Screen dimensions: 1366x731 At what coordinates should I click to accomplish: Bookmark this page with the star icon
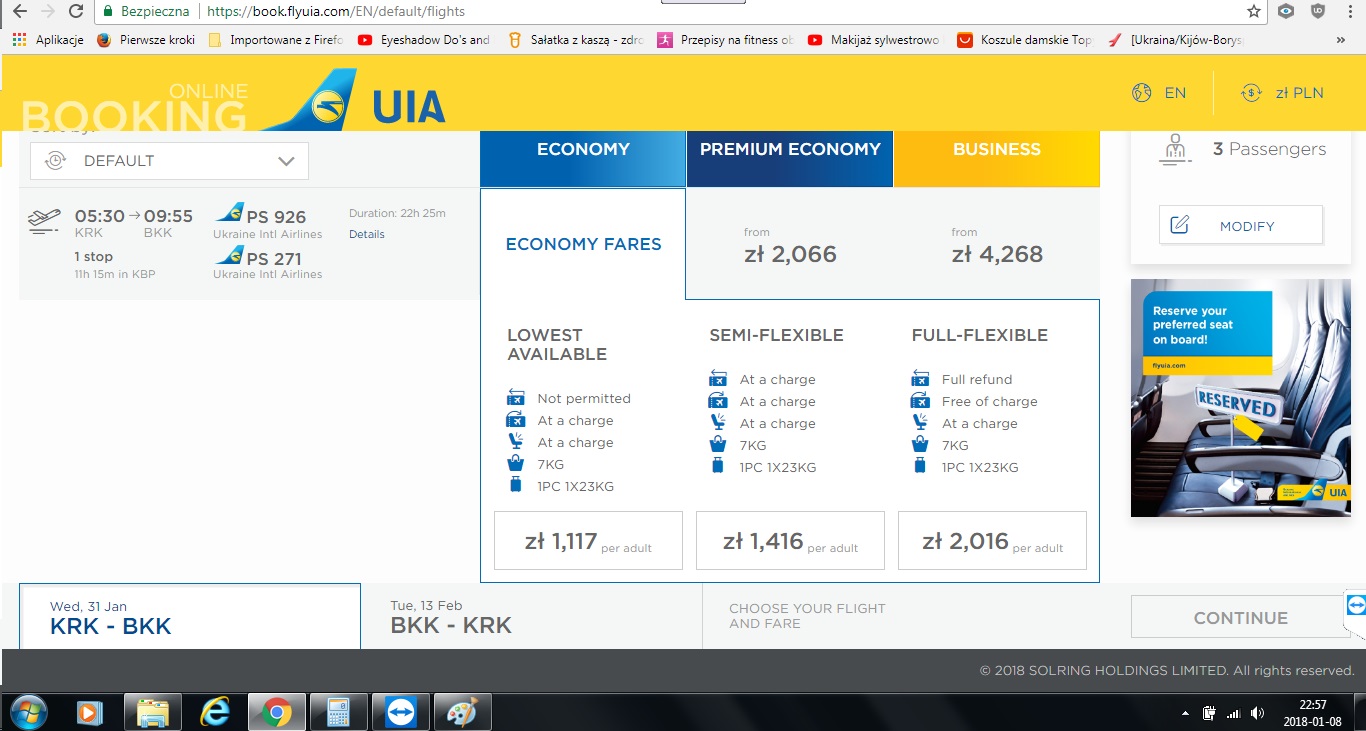[1254, 11]
